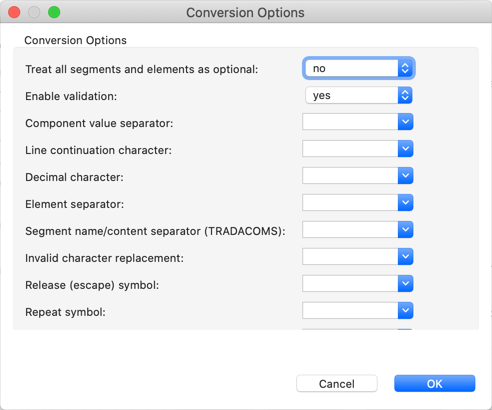Expand Segment name/content separator dropdown arrow
Viewport: 492px width, 410px height.
(405, 230)
